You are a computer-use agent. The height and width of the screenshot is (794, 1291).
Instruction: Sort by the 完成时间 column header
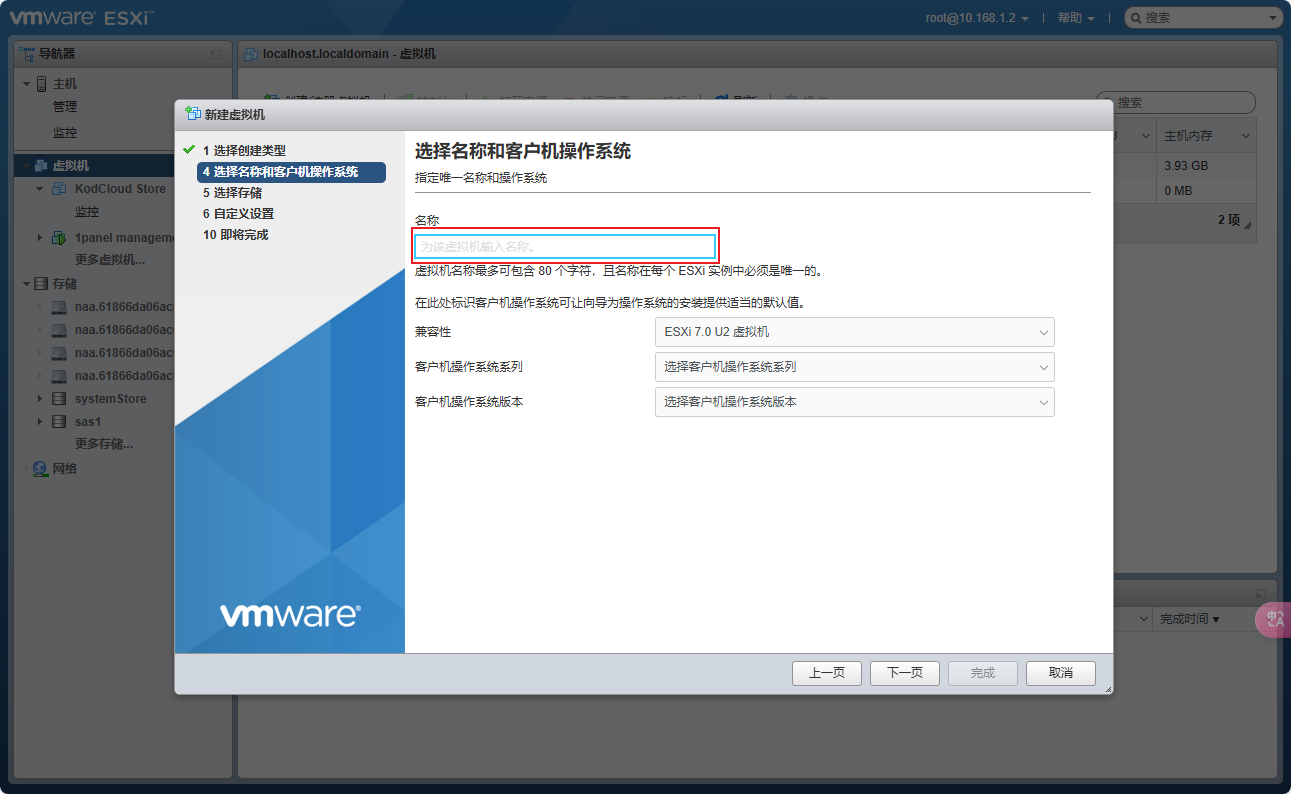[1190, 620]
